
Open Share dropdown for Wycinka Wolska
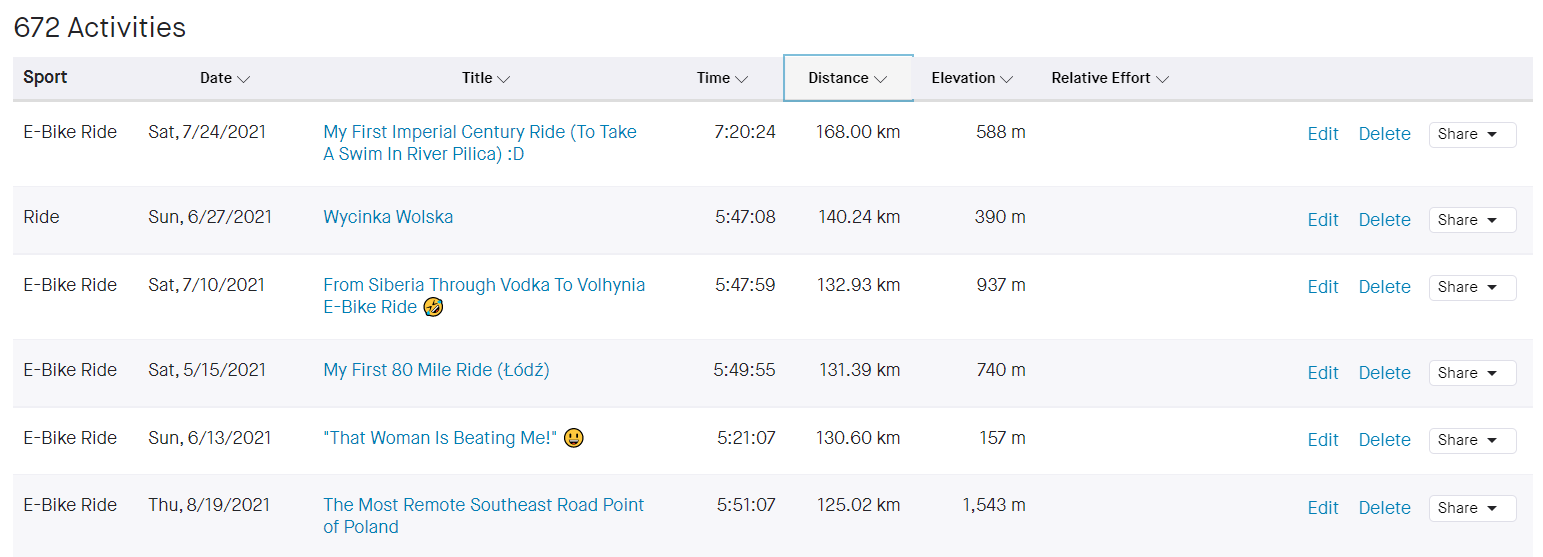click(1471, 220)
